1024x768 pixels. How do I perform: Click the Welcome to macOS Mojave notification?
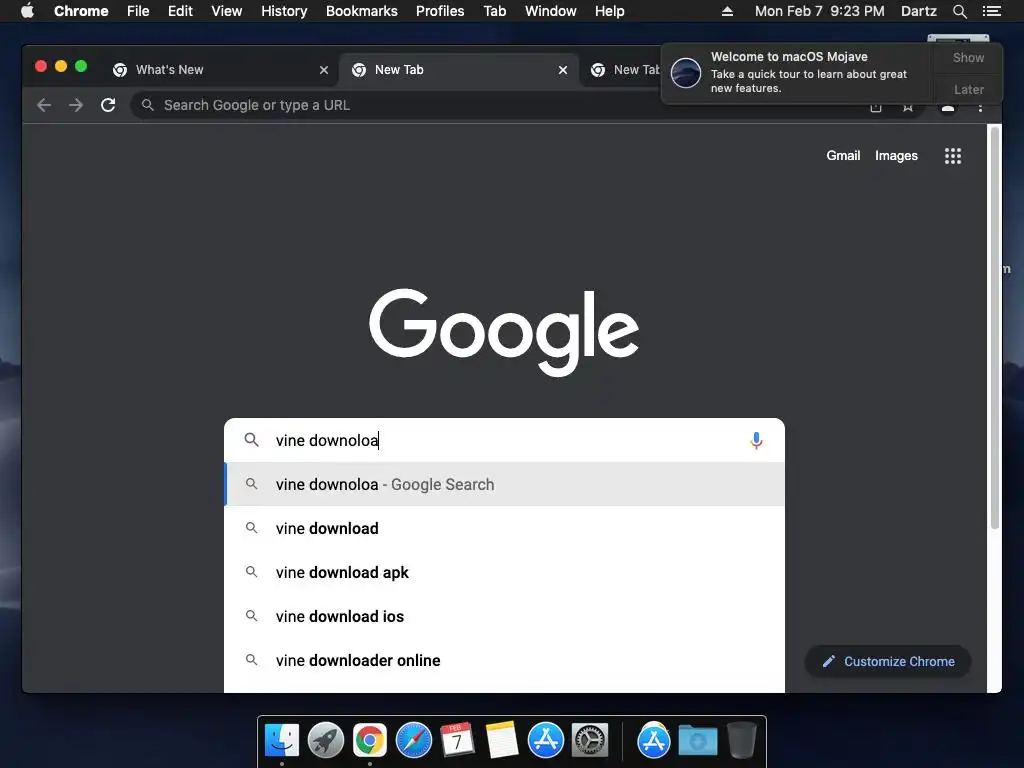tap(797, 72)
